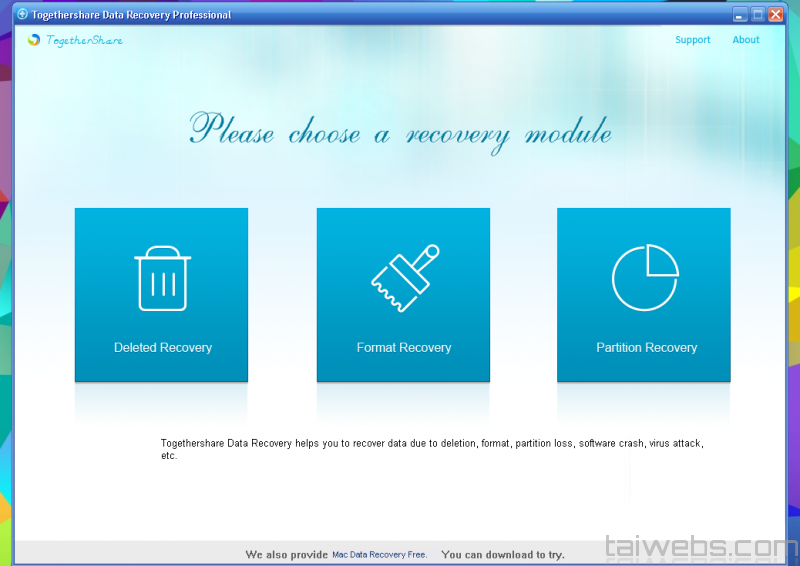Image resolution: width=800 pixels, height=566 pixels.
Task: Open the Support menu item
Action: click(x=692, y=40)
